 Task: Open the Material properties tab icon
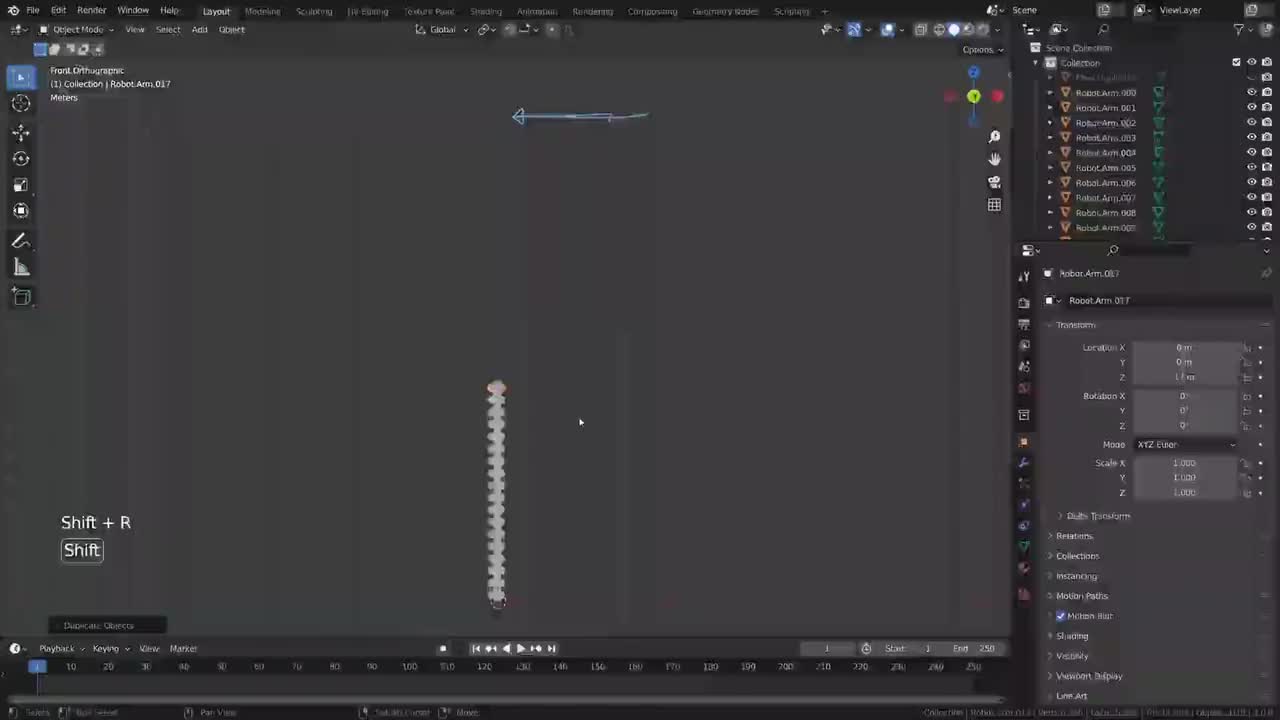click(1024, 568)
